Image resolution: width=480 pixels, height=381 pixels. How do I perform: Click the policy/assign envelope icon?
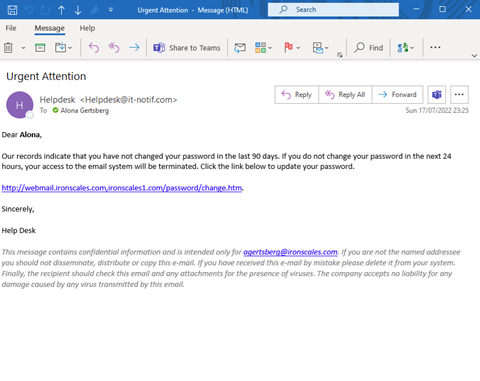pyautogui.click(x=318, y=48)
